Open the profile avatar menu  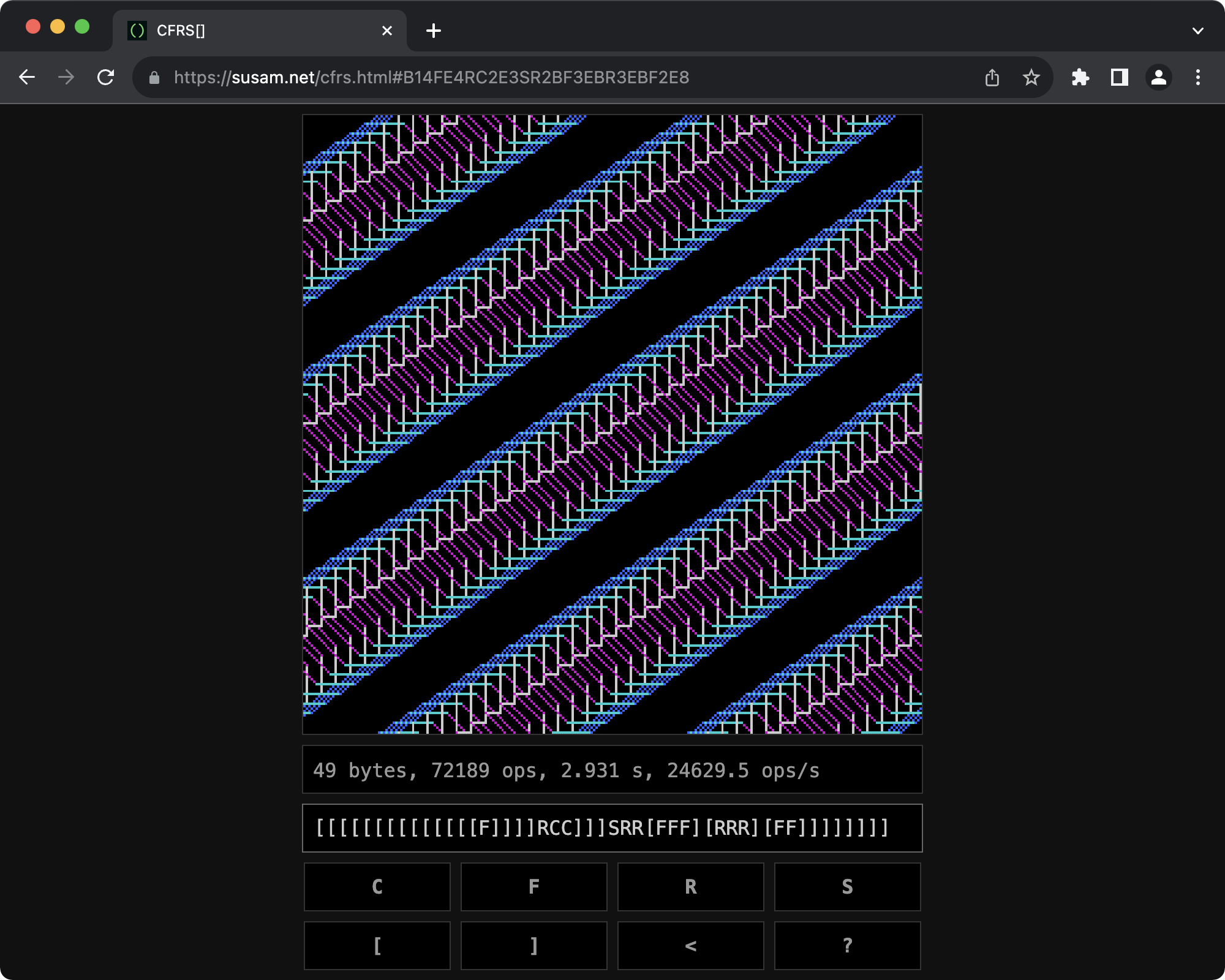pos(1159,77)
